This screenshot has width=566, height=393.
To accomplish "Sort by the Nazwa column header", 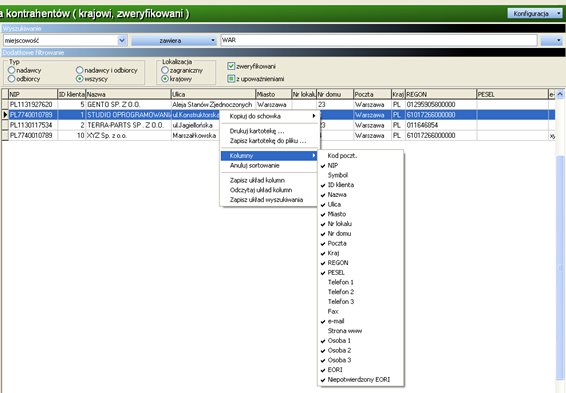I will coord(128,94).
